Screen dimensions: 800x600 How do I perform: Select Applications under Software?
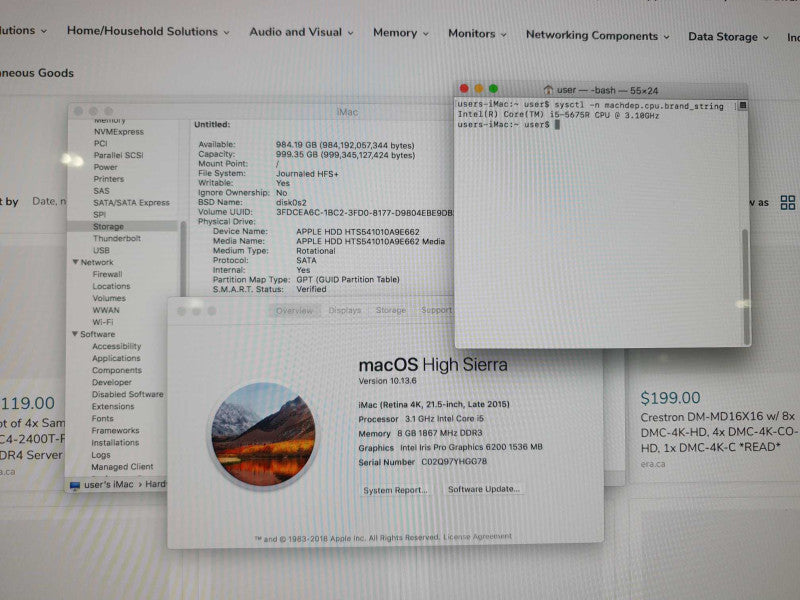coord(116,358)
